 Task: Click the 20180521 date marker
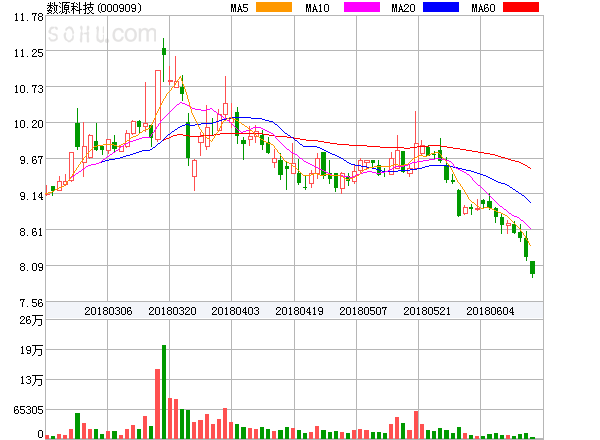pyautogui.click(x=427, y=311)
